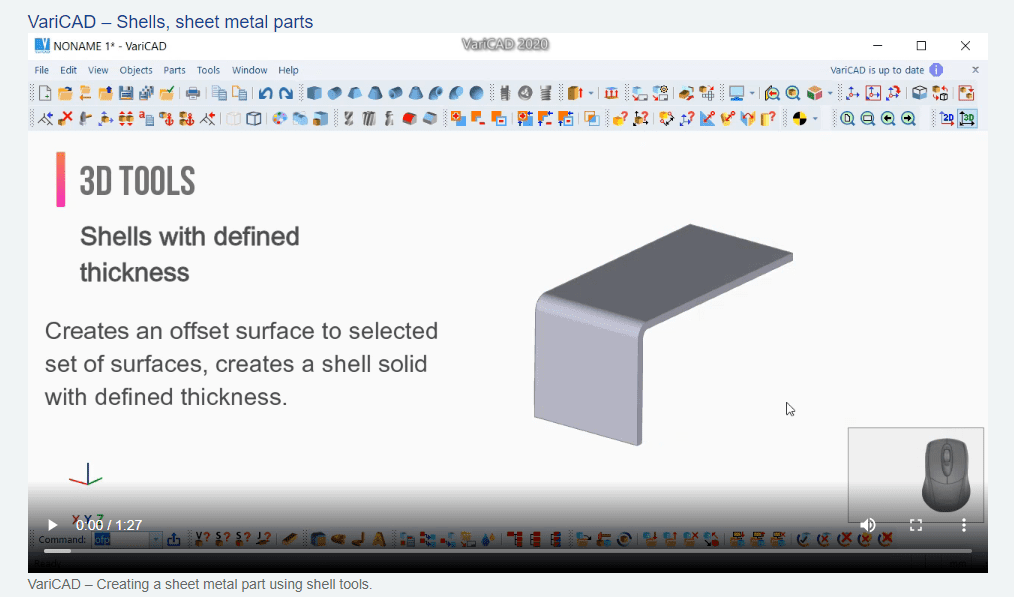
Task: Open the Objects menu
Action: pyautogui.click(x=136, y=70)
